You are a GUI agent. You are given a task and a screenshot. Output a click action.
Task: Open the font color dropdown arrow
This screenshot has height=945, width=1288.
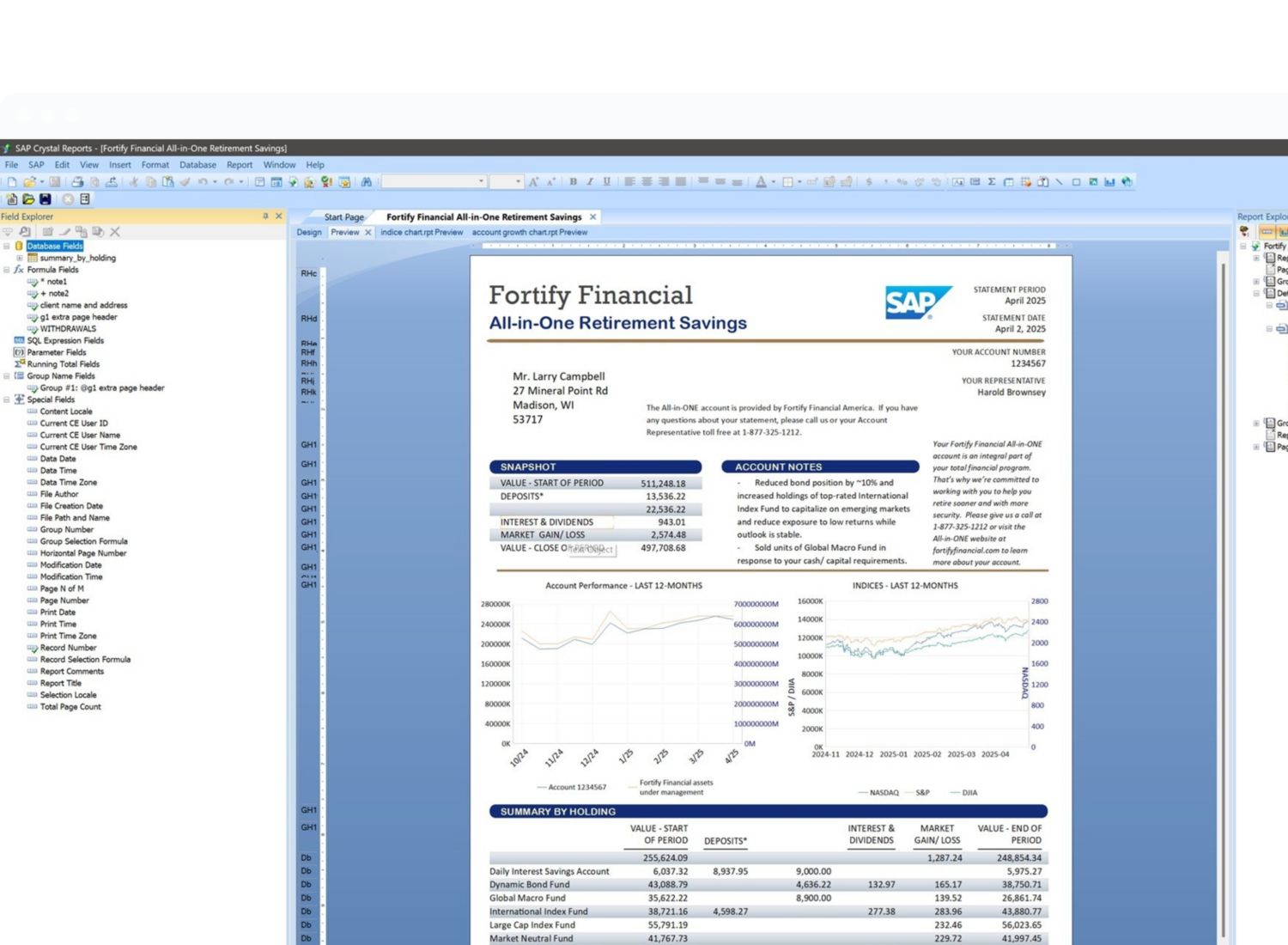(x=773, y=182)
